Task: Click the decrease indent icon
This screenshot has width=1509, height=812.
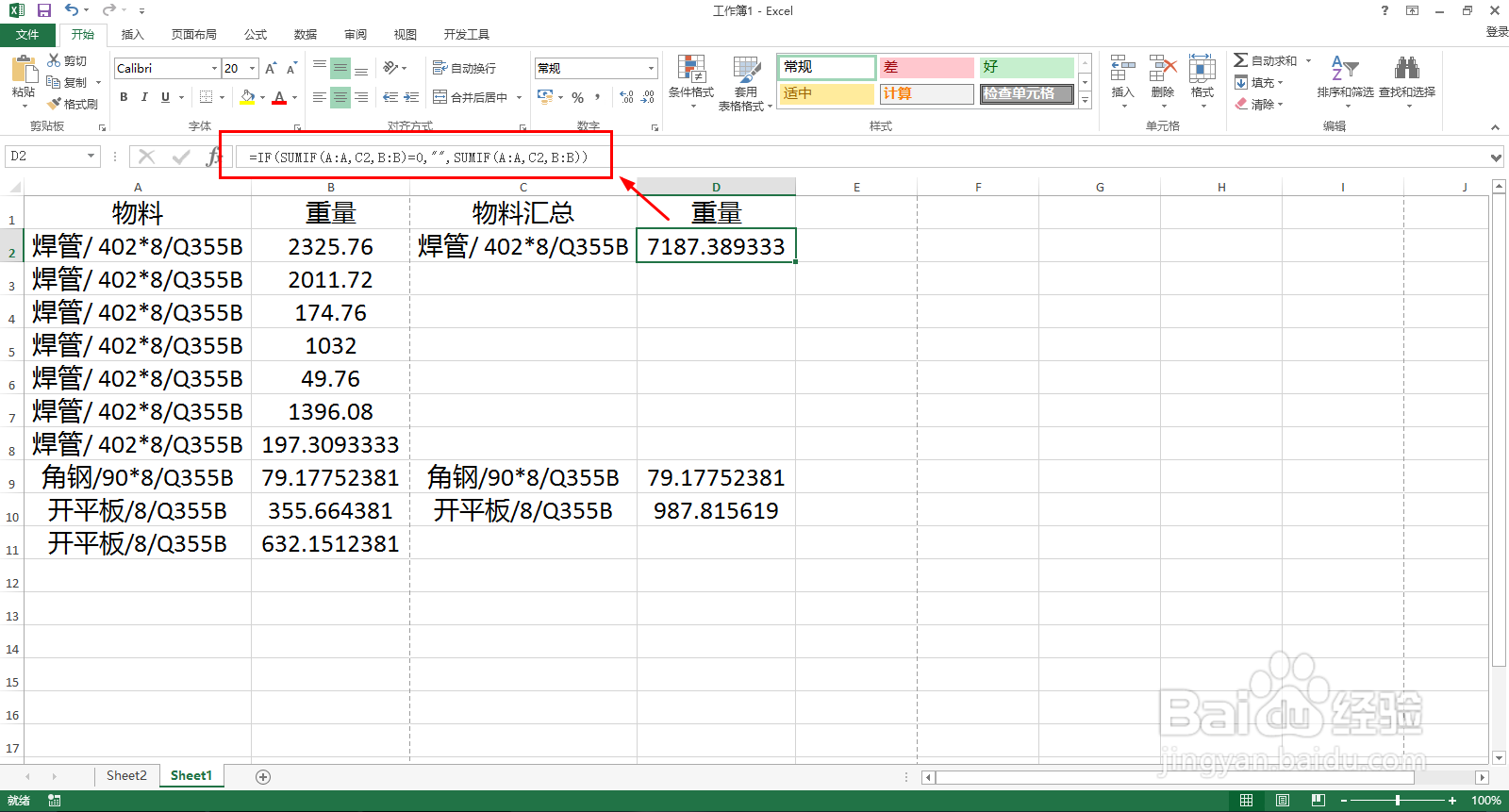Action: (390, 97)
